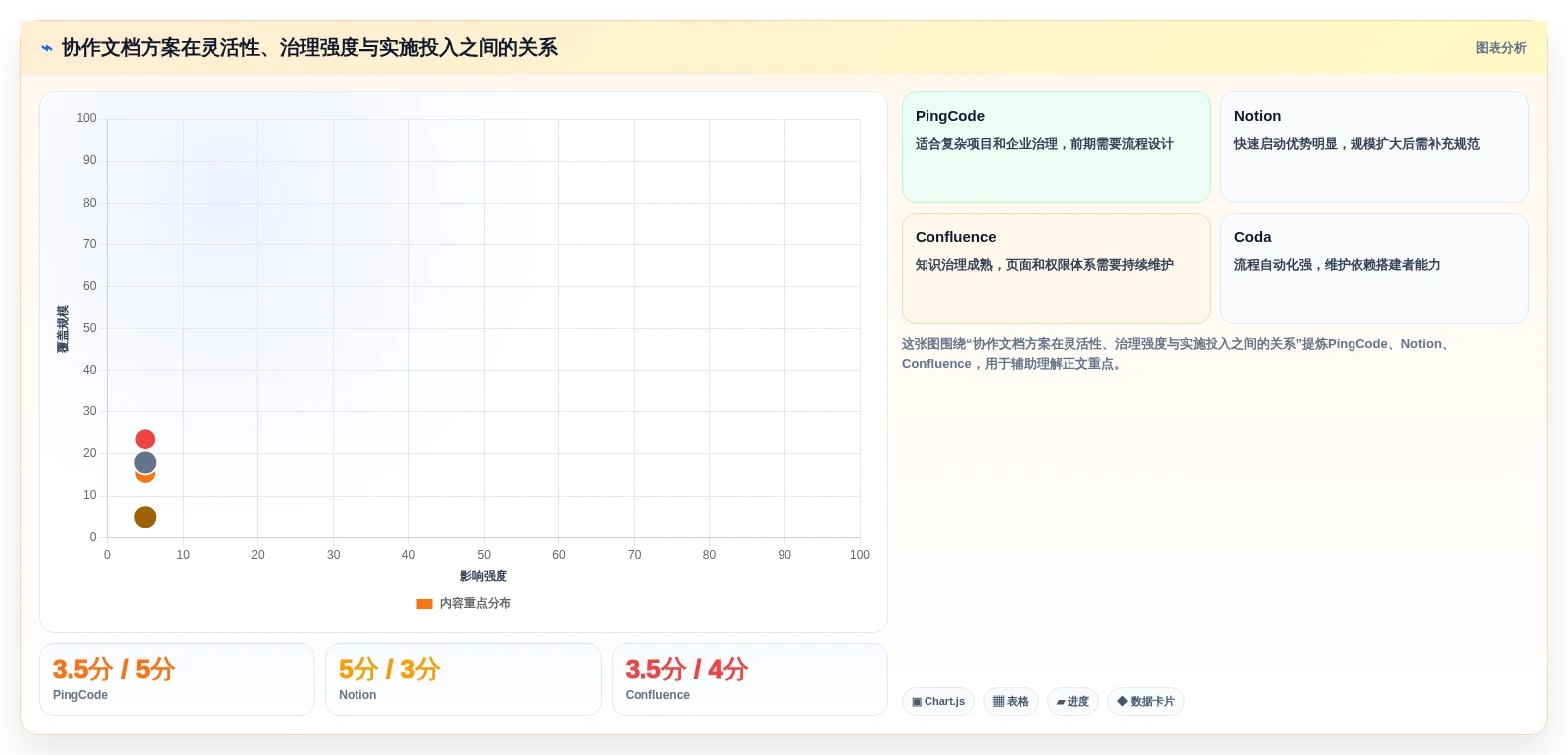The height and width of the screenshot is (755, 1568).
Task: Open the Coda card
Action: 1374,268
